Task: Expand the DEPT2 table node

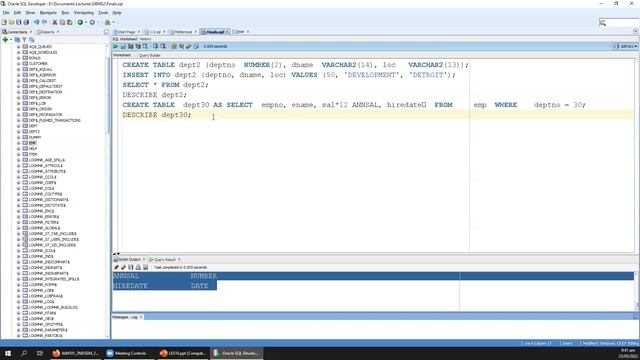Action: pos(18,132)
